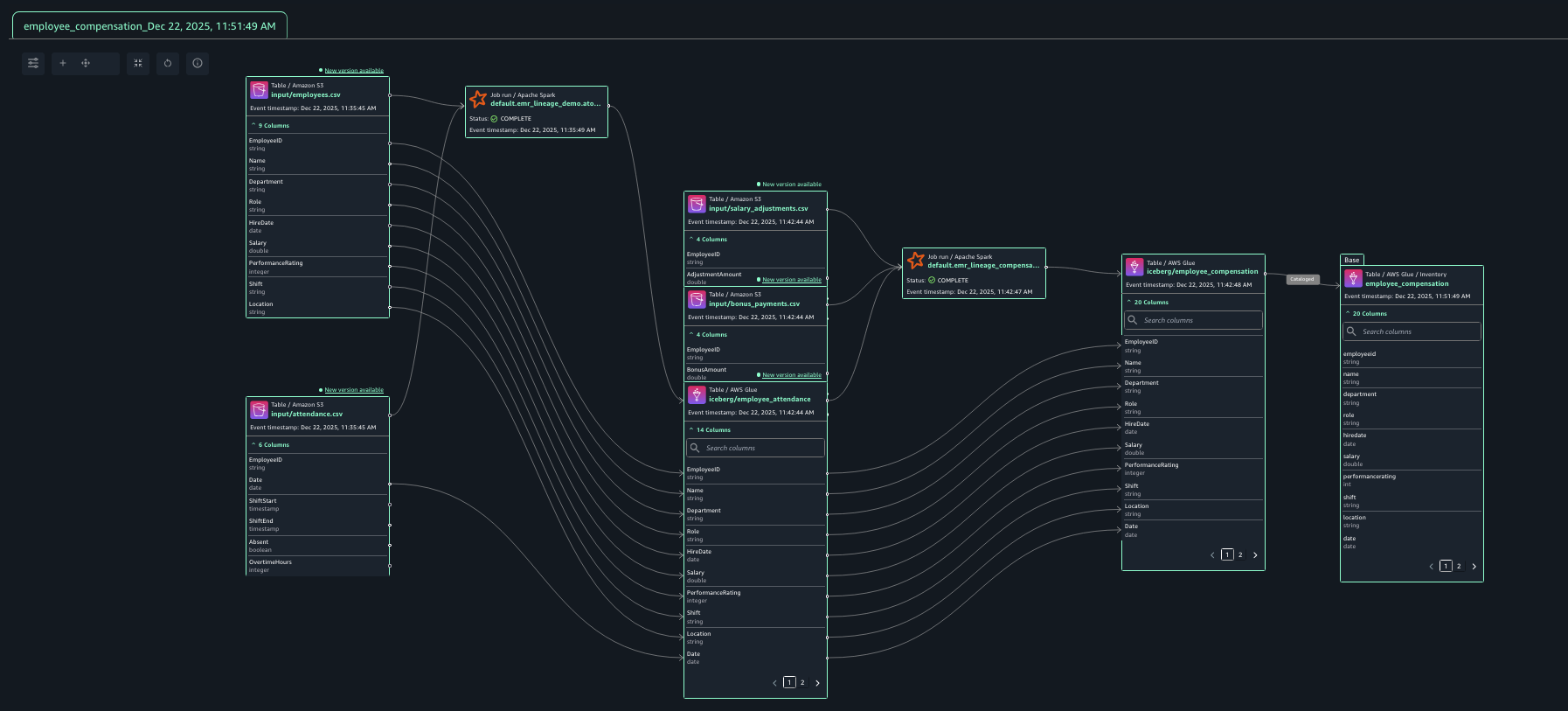The image size is (1568, 711).
Task: Select HireDate column in iceberg/employee_attendance
Action: coord(756,555)
